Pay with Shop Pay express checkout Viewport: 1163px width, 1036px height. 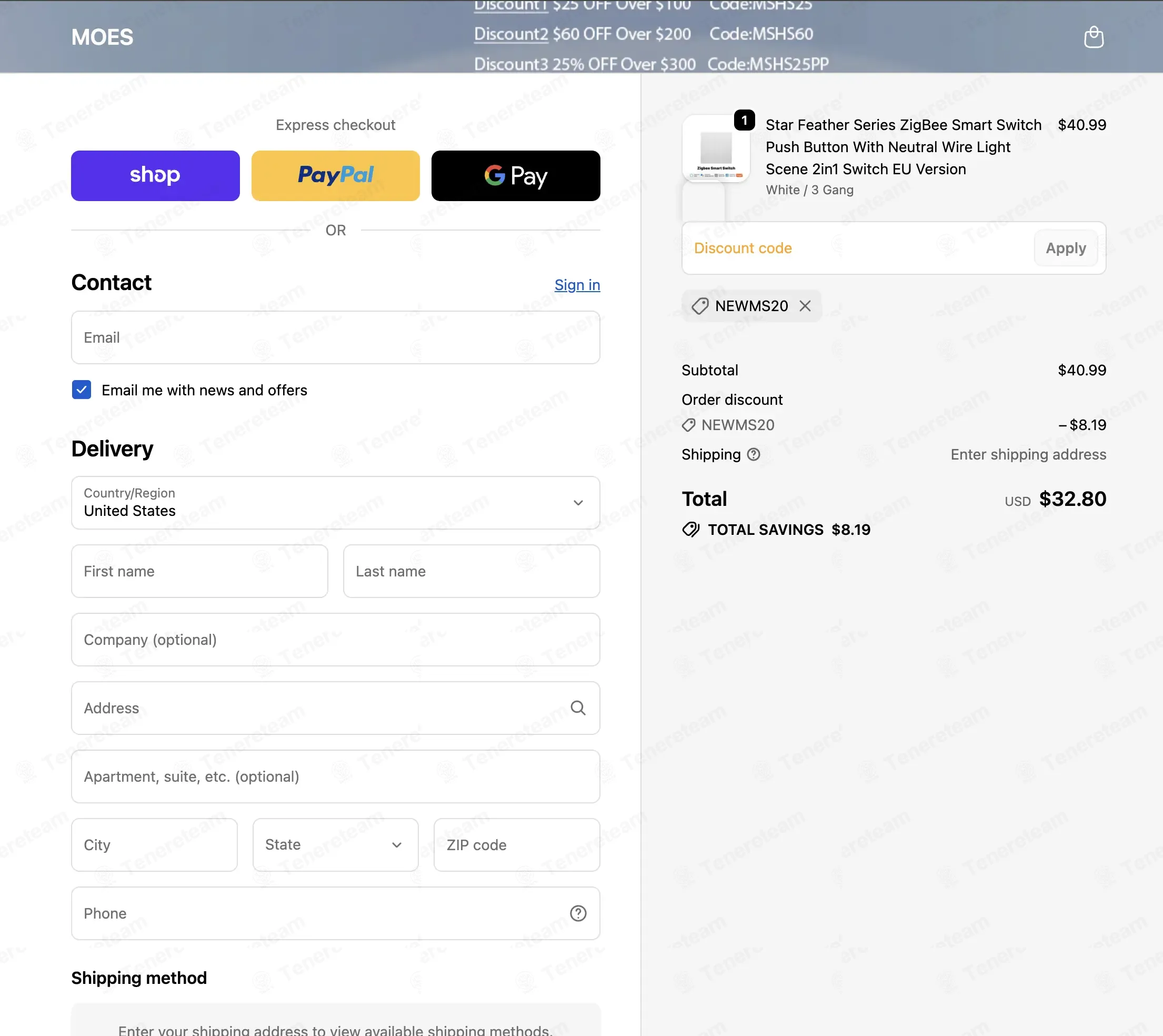[x=155, y=175]
